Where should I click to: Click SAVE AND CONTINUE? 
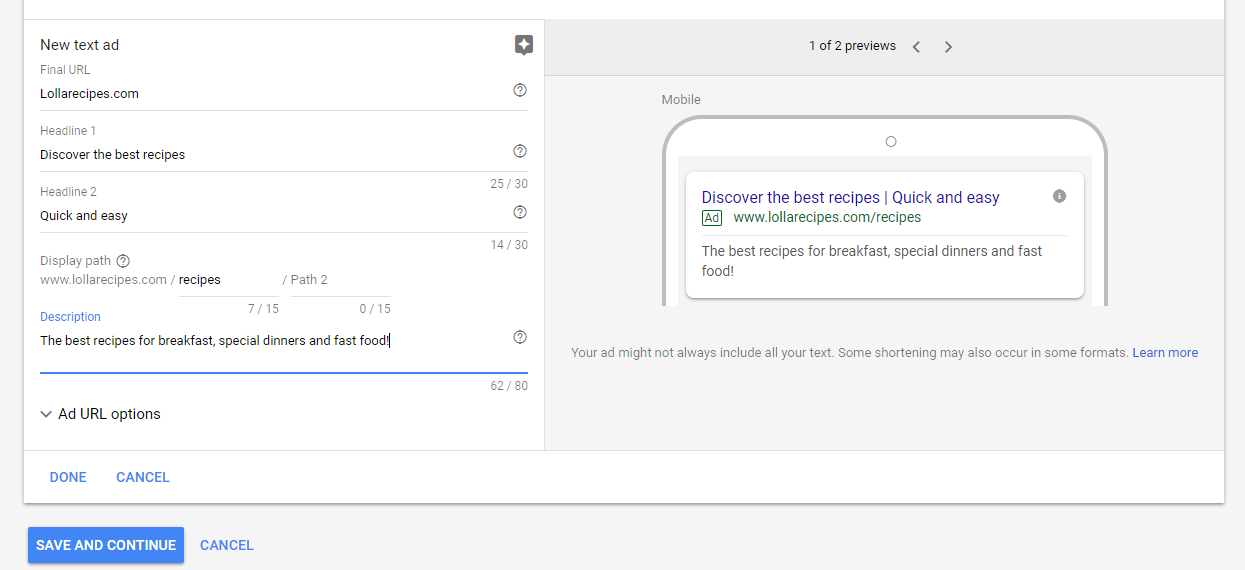tap(106, 545)
